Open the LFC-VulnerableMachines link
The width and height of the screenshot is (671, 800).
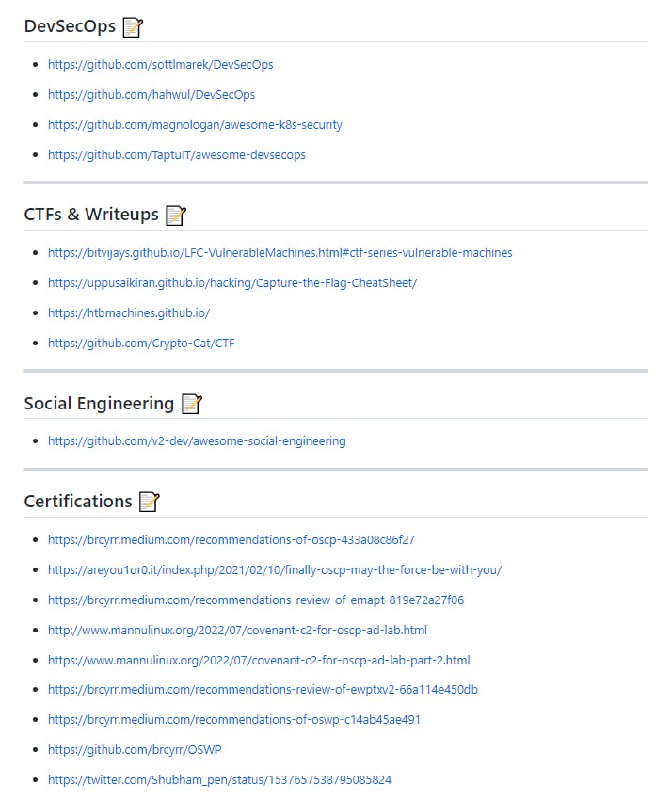pyautogui.click(x=280, y=252)
